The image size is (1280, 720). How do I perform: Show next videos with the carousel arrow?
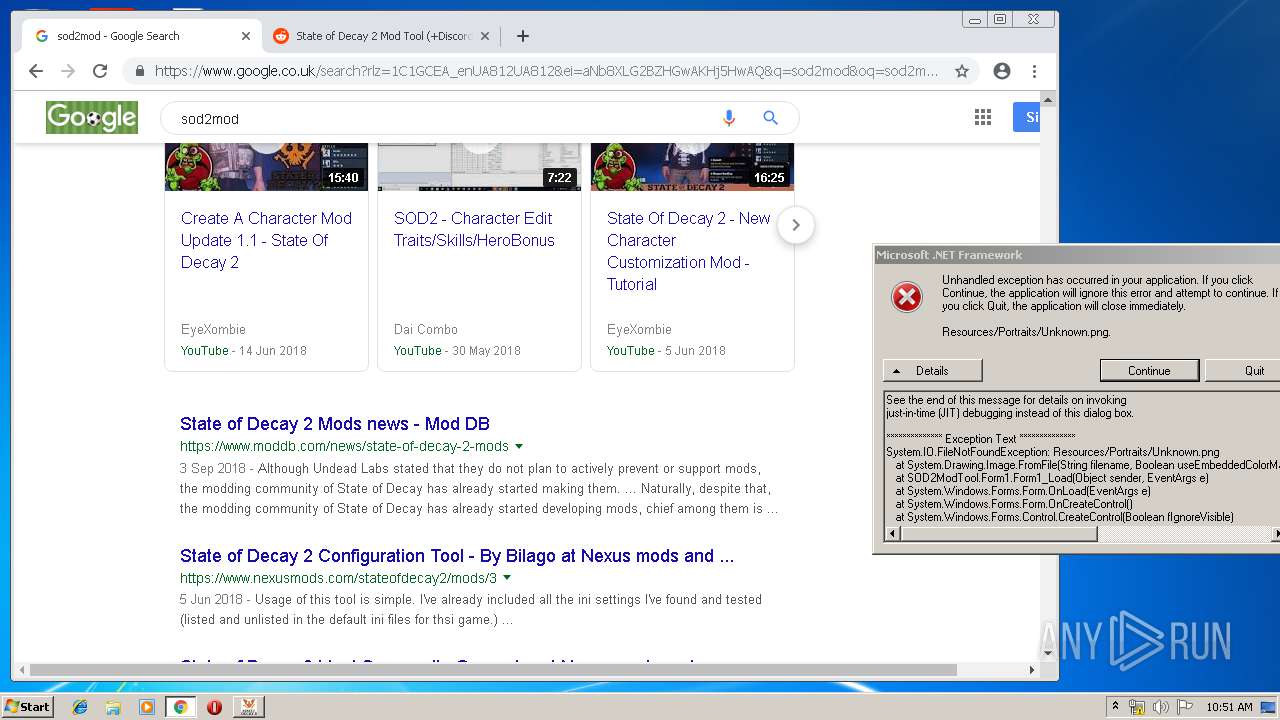(x=796, y=225)
